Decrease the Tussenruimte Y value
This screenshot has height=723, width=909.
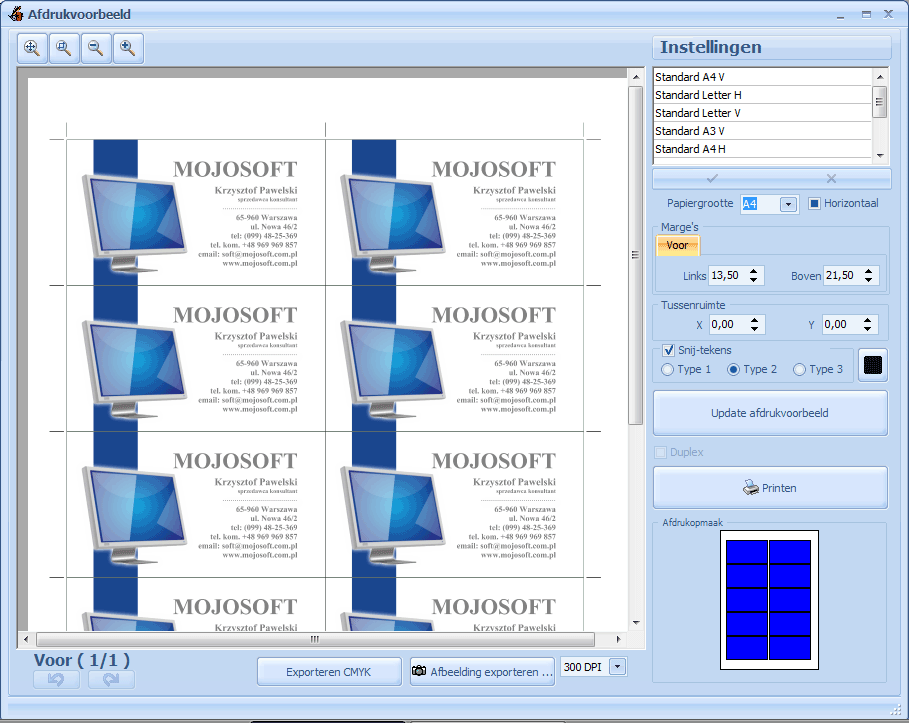click(x=868, y=329)
